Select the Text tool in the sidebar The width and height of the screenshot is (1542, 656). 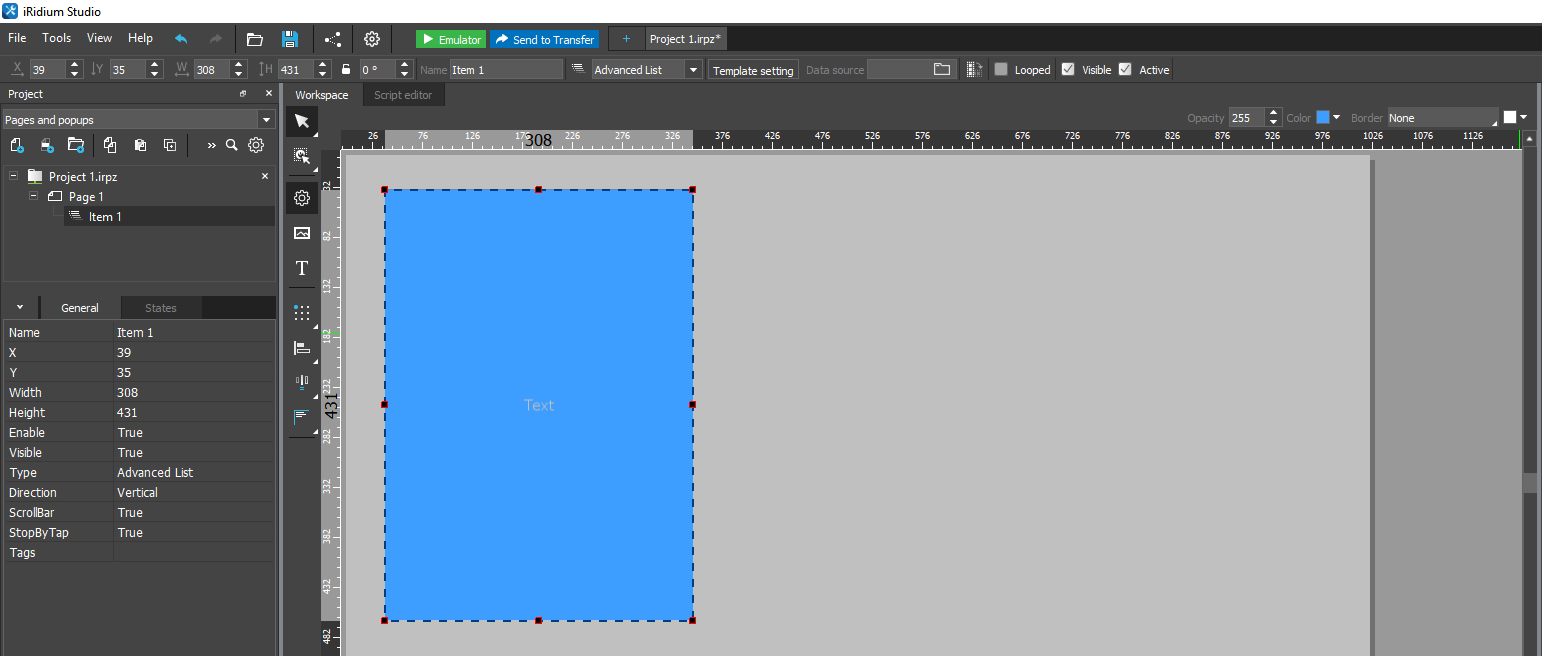tap(302, 268)
